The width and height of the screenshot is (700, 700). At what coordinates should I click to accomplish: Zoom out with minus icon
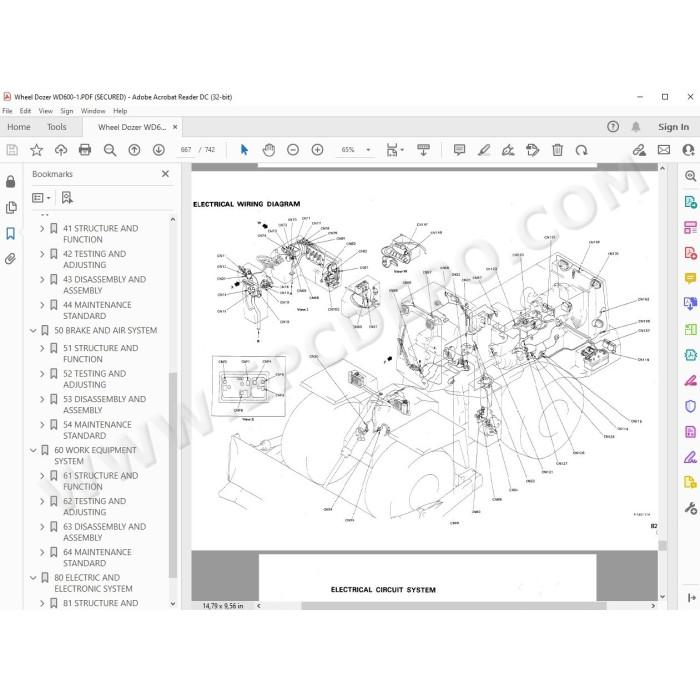click(293, 150)
